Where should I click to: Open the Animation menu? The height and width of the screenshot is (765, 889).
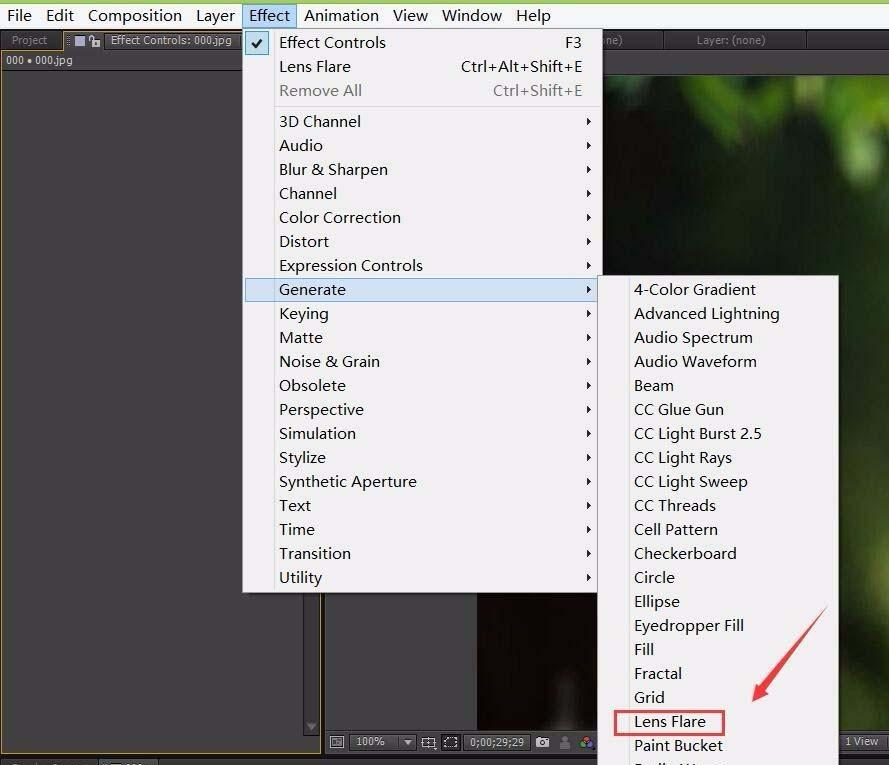(x=341, y=15)
